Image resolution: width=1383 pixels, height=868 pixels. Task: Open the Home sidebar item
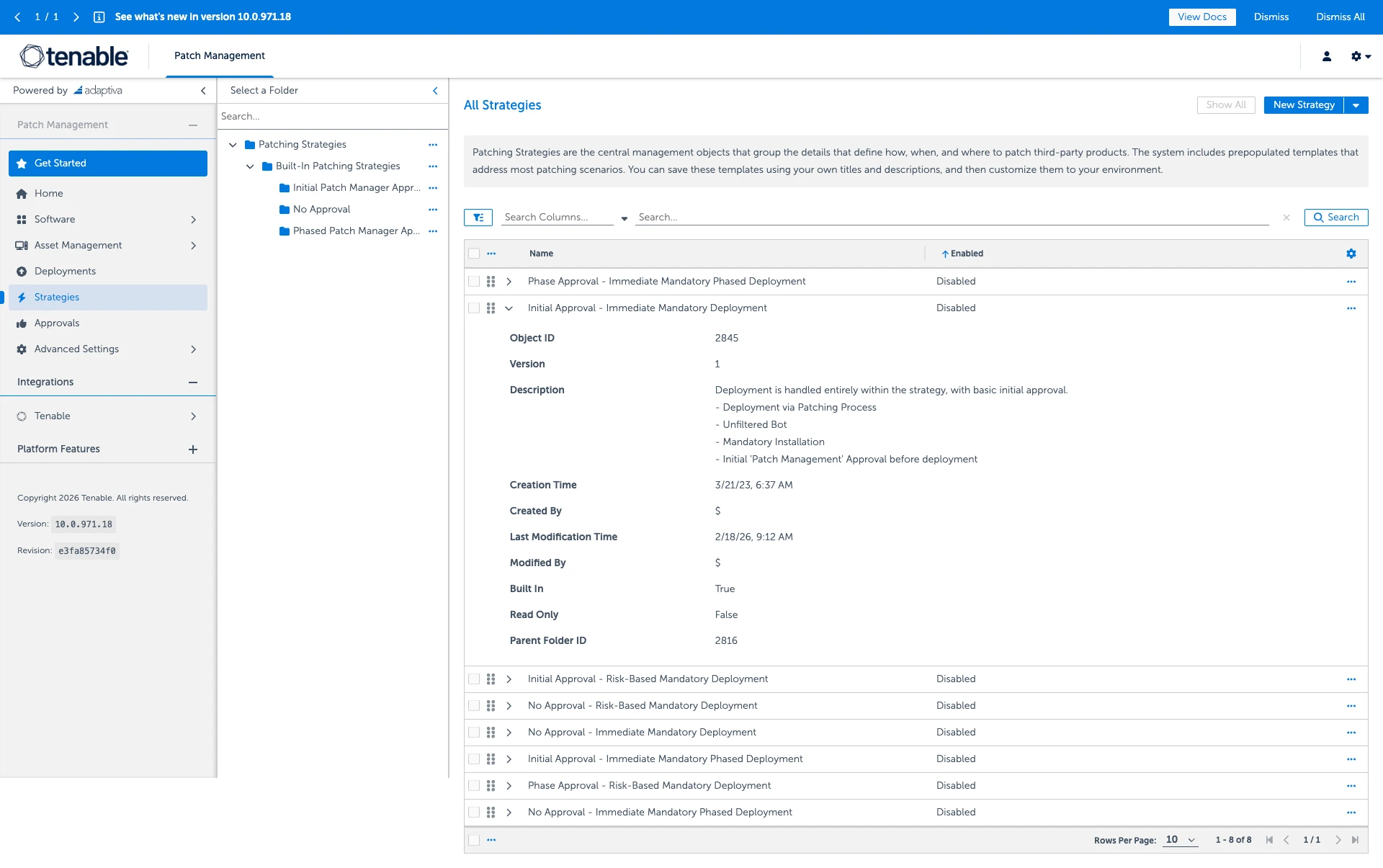coord(108,193)
